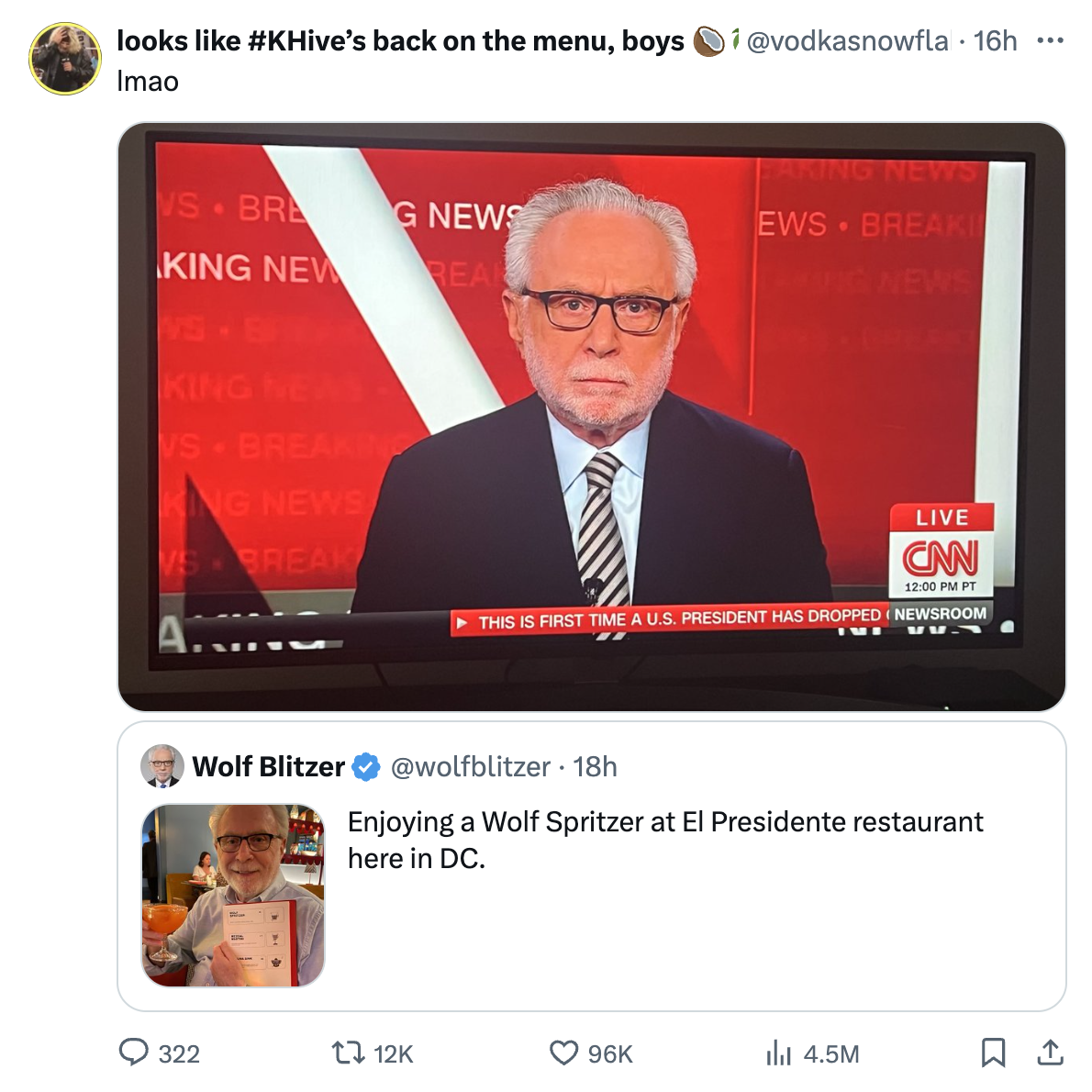Bookmark this post
Screen dimensions: 1092x1092
[x=993, y=1052]
